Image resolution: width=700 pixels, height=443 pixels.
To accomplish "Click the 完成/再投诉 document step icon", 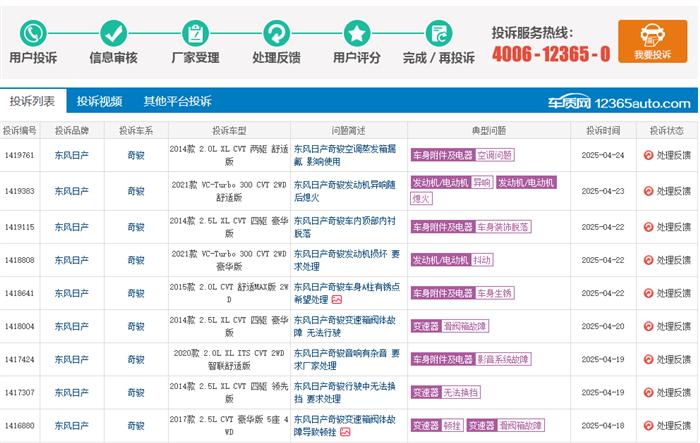I will [439, 33].
